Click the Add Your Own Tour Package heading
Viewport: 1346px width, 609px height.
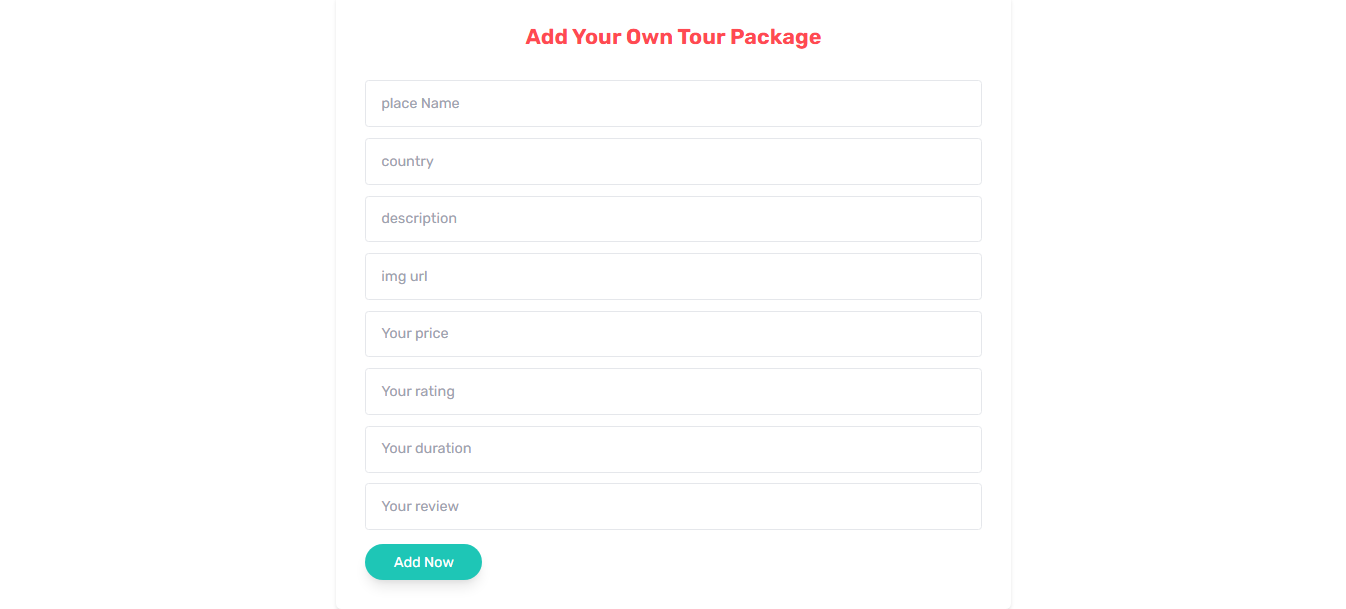tap(673, 37)
